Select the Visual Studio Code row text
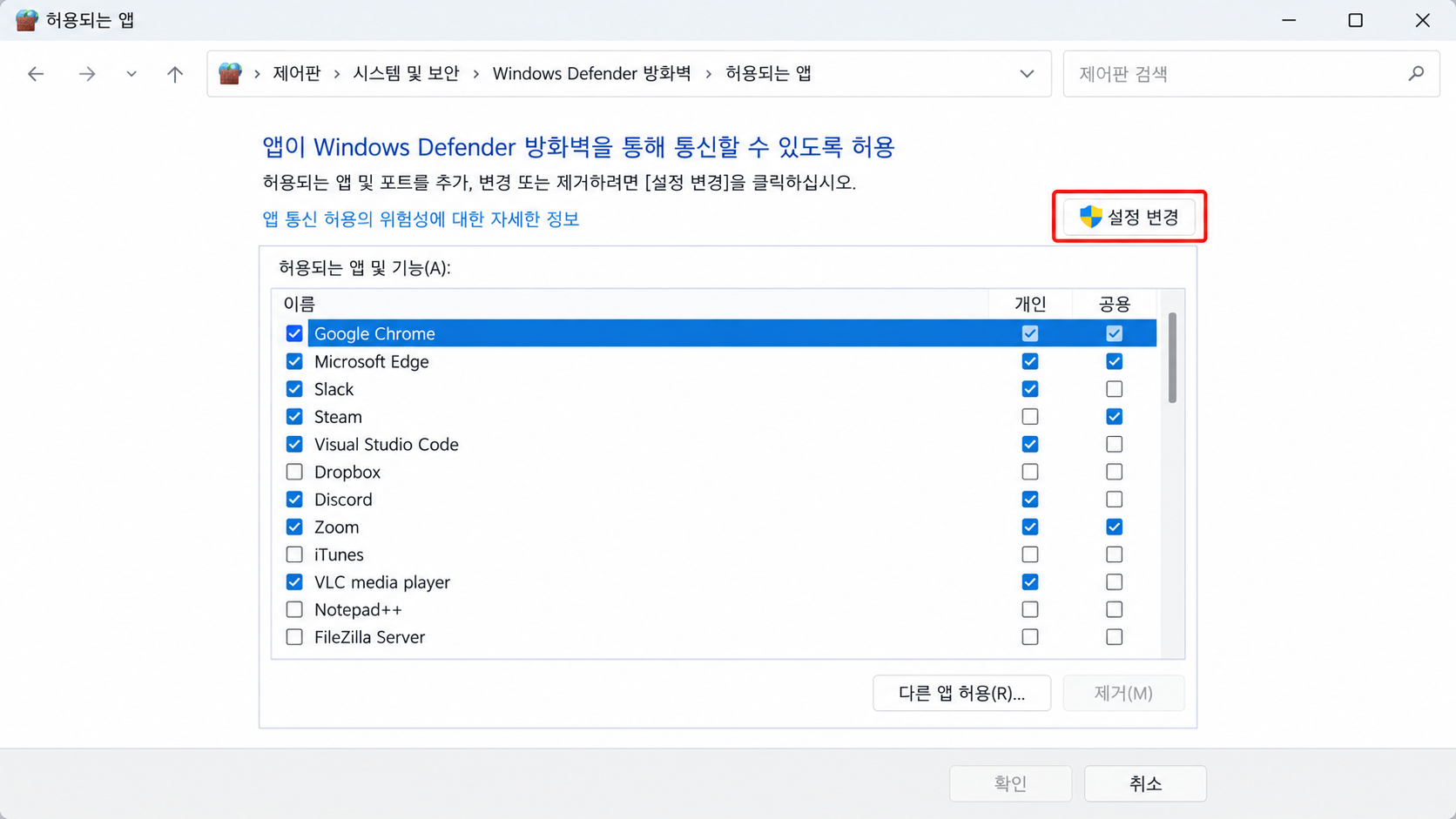 387,445
